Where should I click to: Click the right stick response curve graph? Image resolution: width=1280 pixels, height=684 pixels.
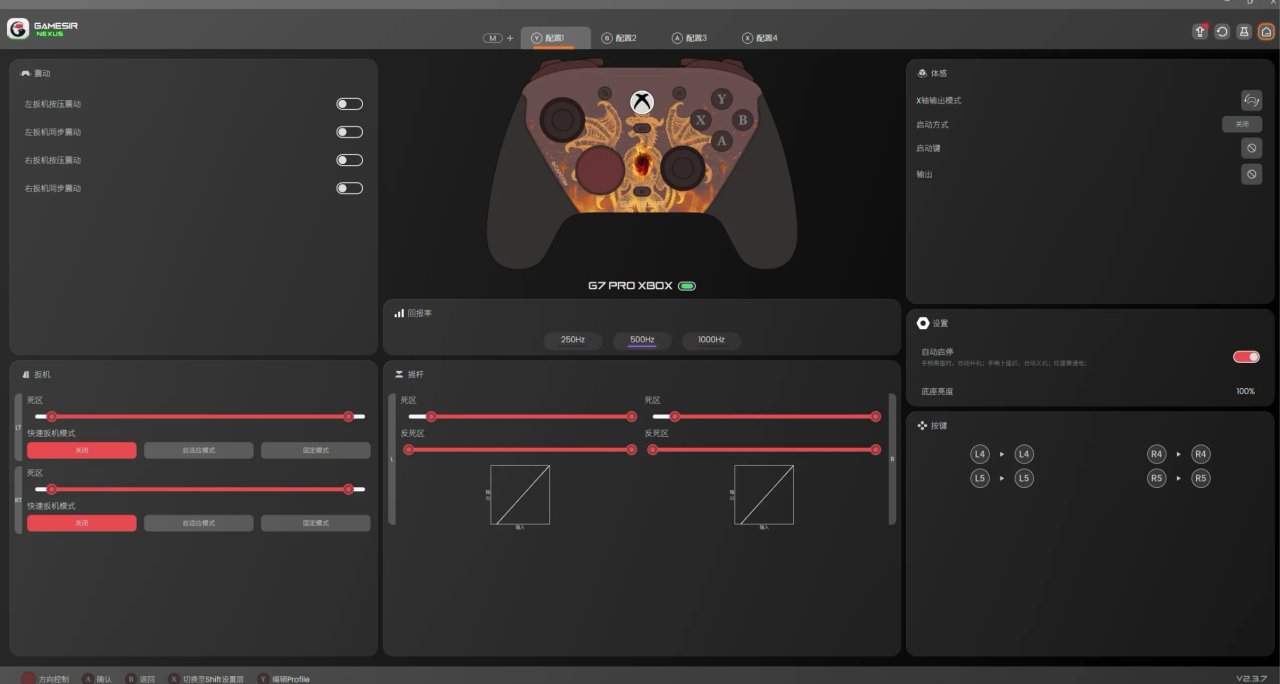pyautogui.click(x=764, y=494)
